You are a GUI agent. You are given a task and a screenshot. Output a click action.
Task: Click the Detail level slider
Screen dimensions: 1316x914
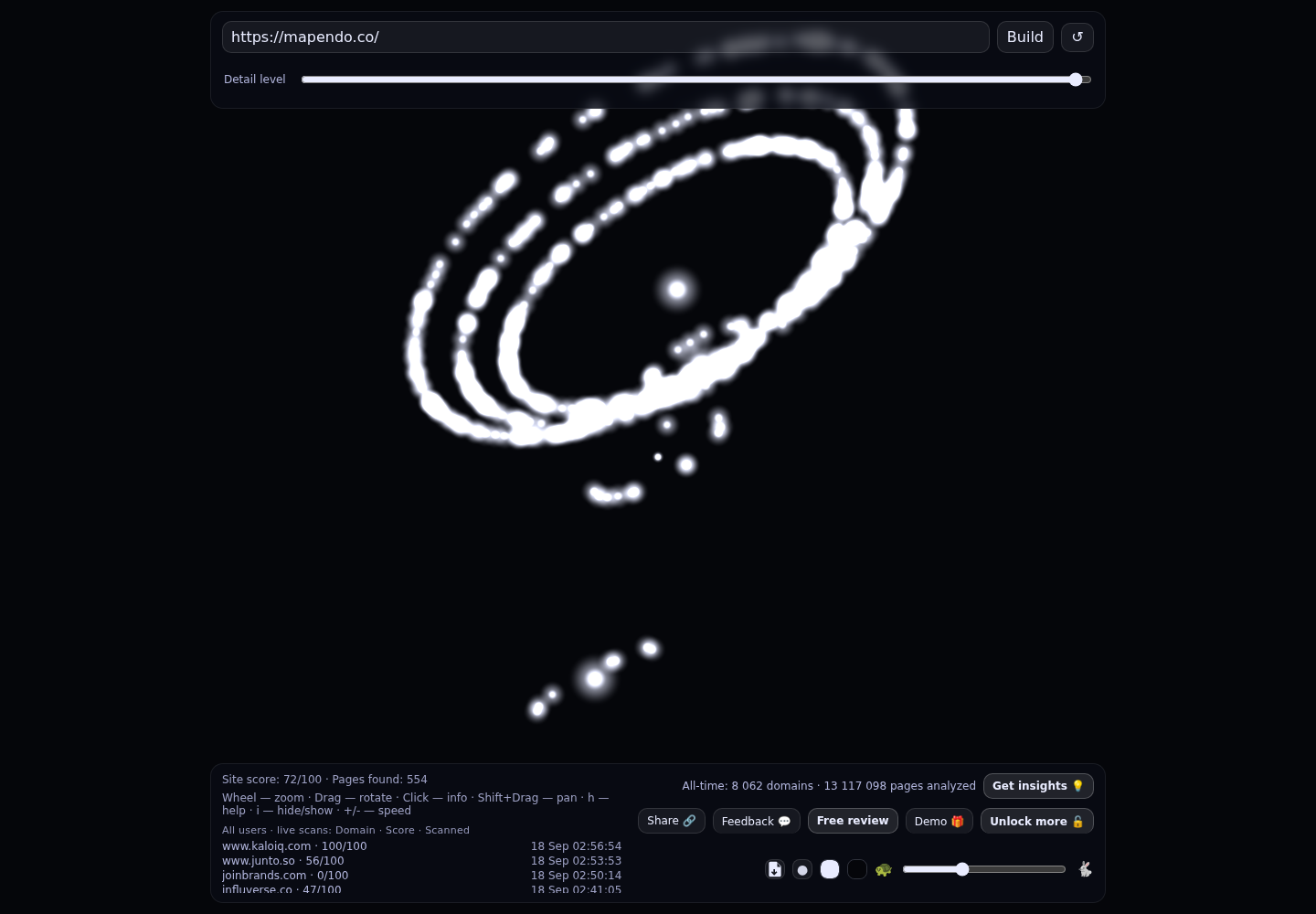coord(696,80)
